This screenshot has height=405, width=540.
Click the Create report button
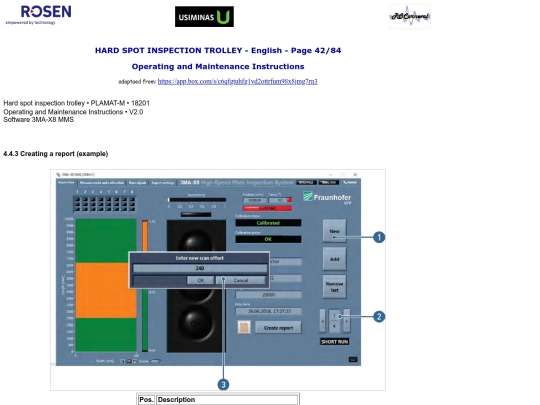click(x=278, y=328)
